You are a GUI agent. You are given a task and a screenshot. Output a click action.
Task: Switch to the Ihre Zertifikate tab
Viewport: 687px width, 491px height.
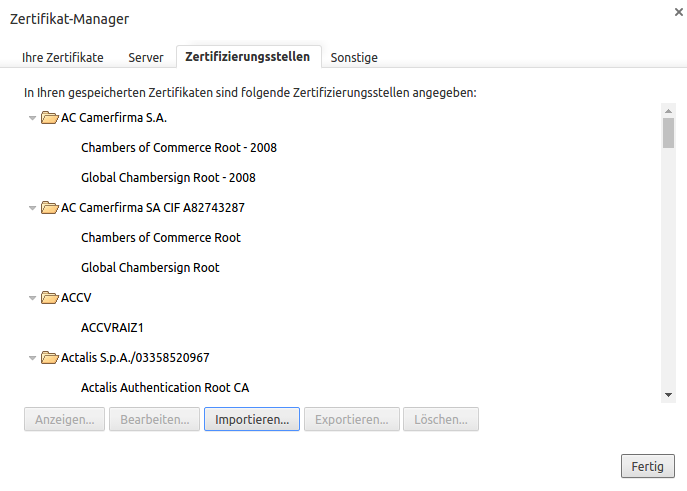click(x=63, y=58)
